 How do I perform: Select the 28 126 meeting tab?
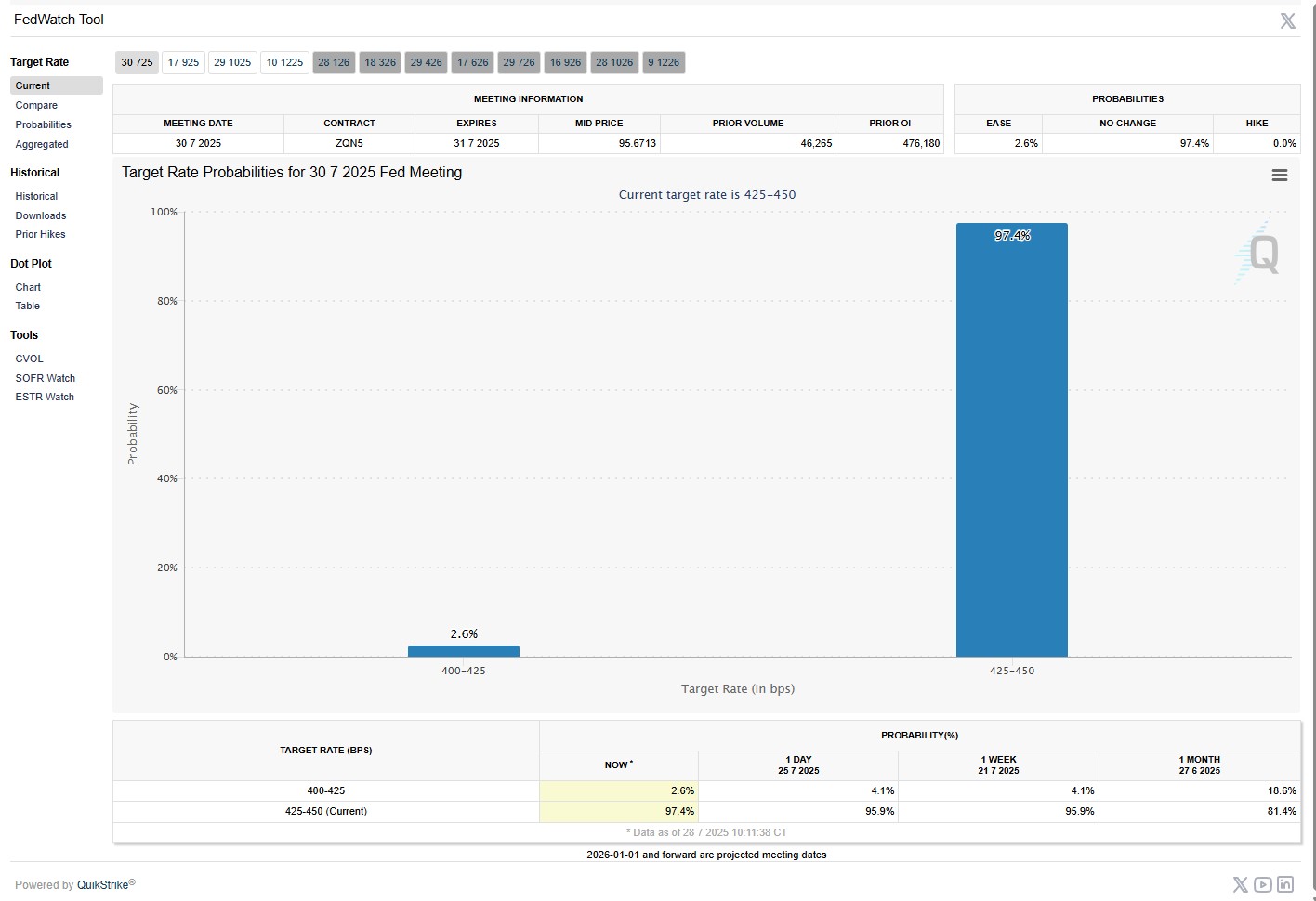click(334, 62)
